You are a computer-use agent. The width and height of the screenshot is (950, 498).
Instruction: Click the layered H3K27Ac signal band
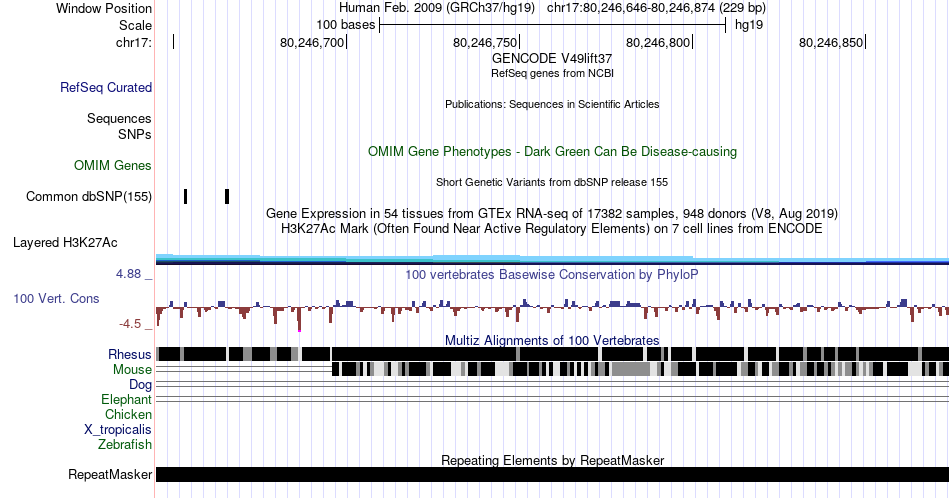coord(552,259)
